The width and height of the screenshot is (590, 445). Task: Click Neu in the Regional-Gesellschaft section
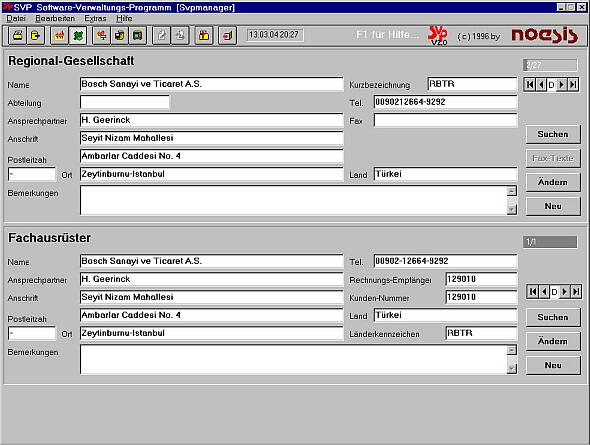coord(553,206)
